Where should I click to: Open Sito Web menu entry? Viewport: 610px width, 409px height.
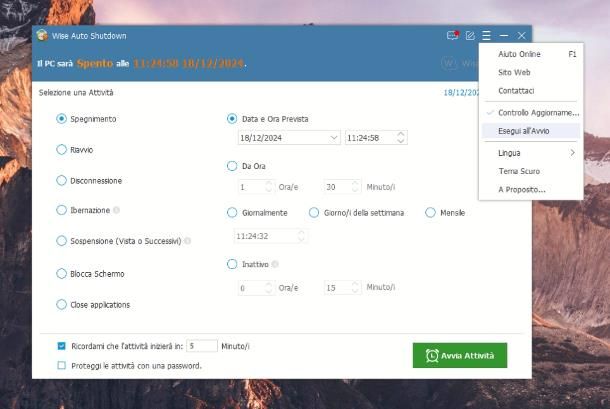531,72
